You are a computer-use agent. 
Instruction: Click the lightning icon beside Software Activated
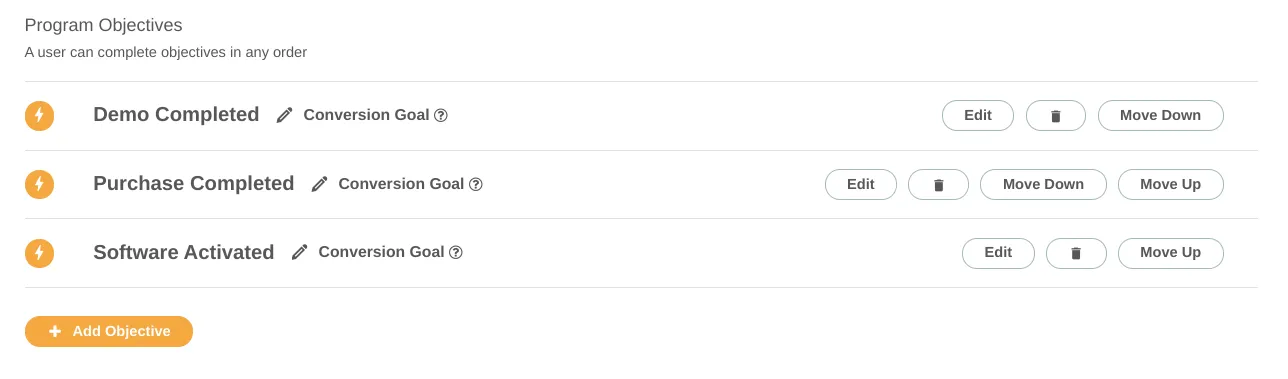click(39, 253)
